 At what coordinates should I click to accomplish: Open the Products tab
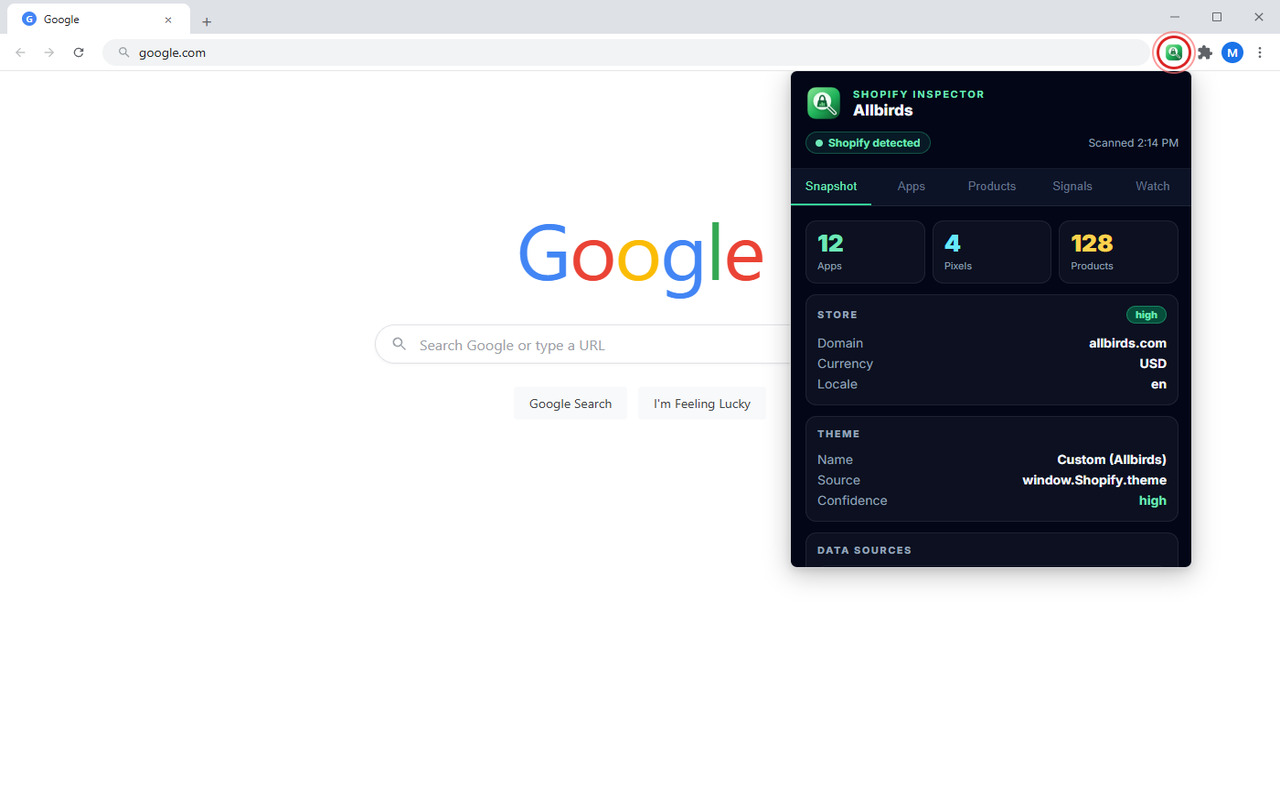992,186
